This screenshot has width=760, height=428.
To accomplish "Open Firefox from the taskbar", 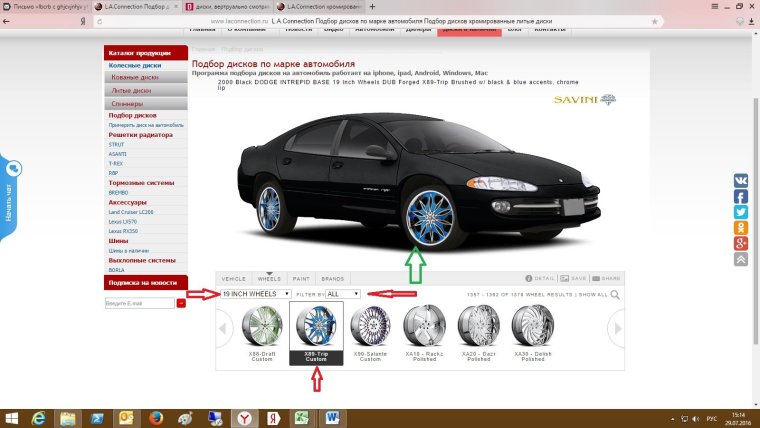I will click(x=156, y=418).
